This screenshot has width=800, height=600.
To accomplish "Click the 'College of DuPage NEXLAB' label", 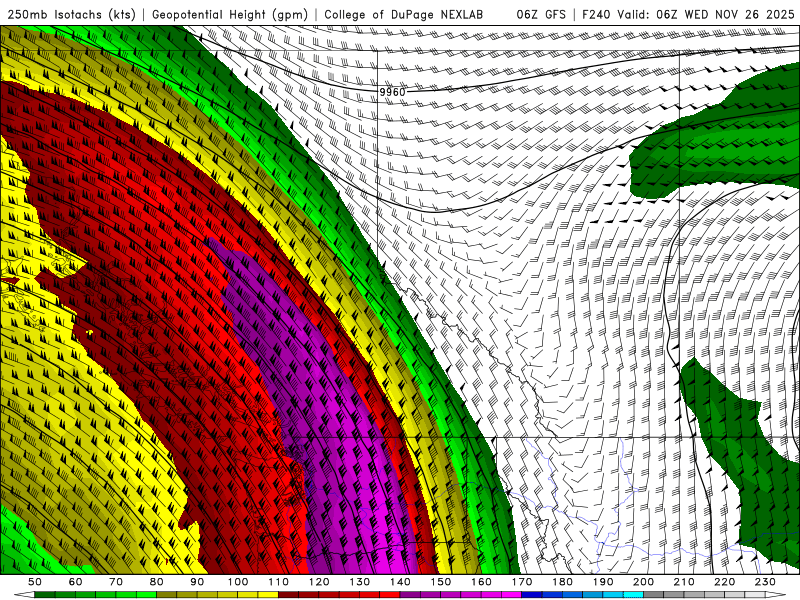I will [x=404, y=15].
